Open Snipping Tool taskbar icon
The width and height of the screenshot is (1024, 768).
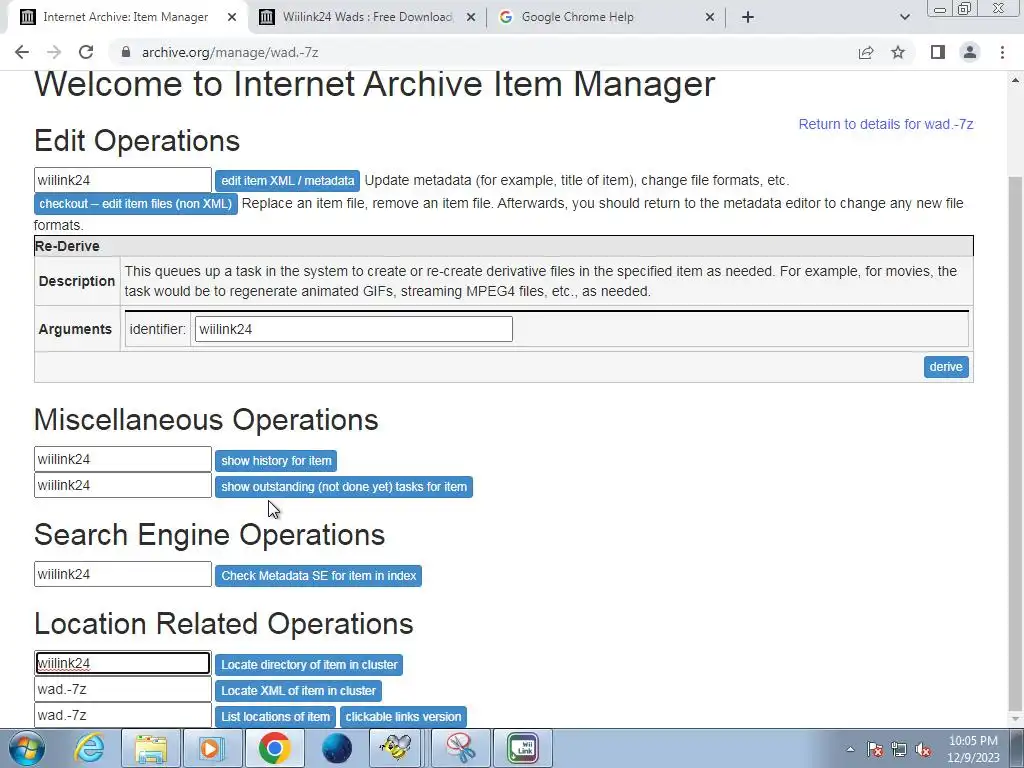[x=460, y=748]
